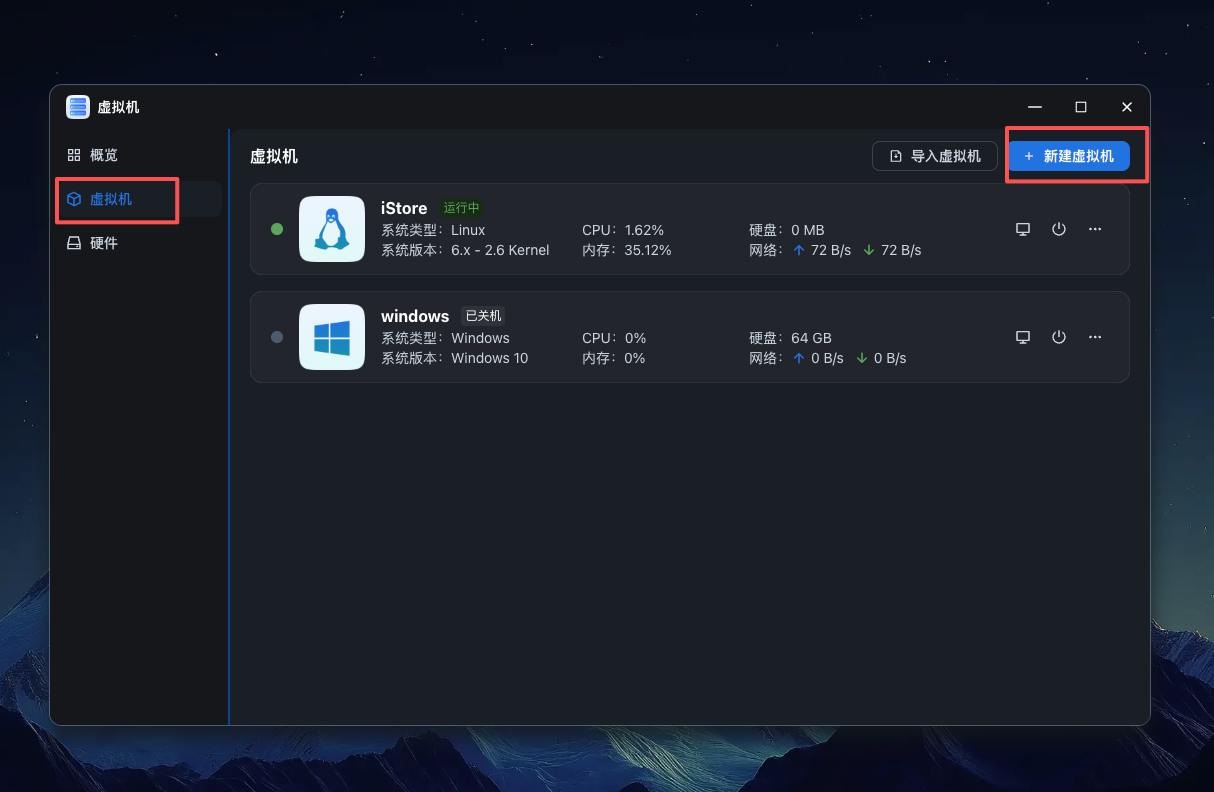Viewport: 1214px width, 792px height.
Task: Click 新建虚拟机 button
Action: [x=1068, y=156]
